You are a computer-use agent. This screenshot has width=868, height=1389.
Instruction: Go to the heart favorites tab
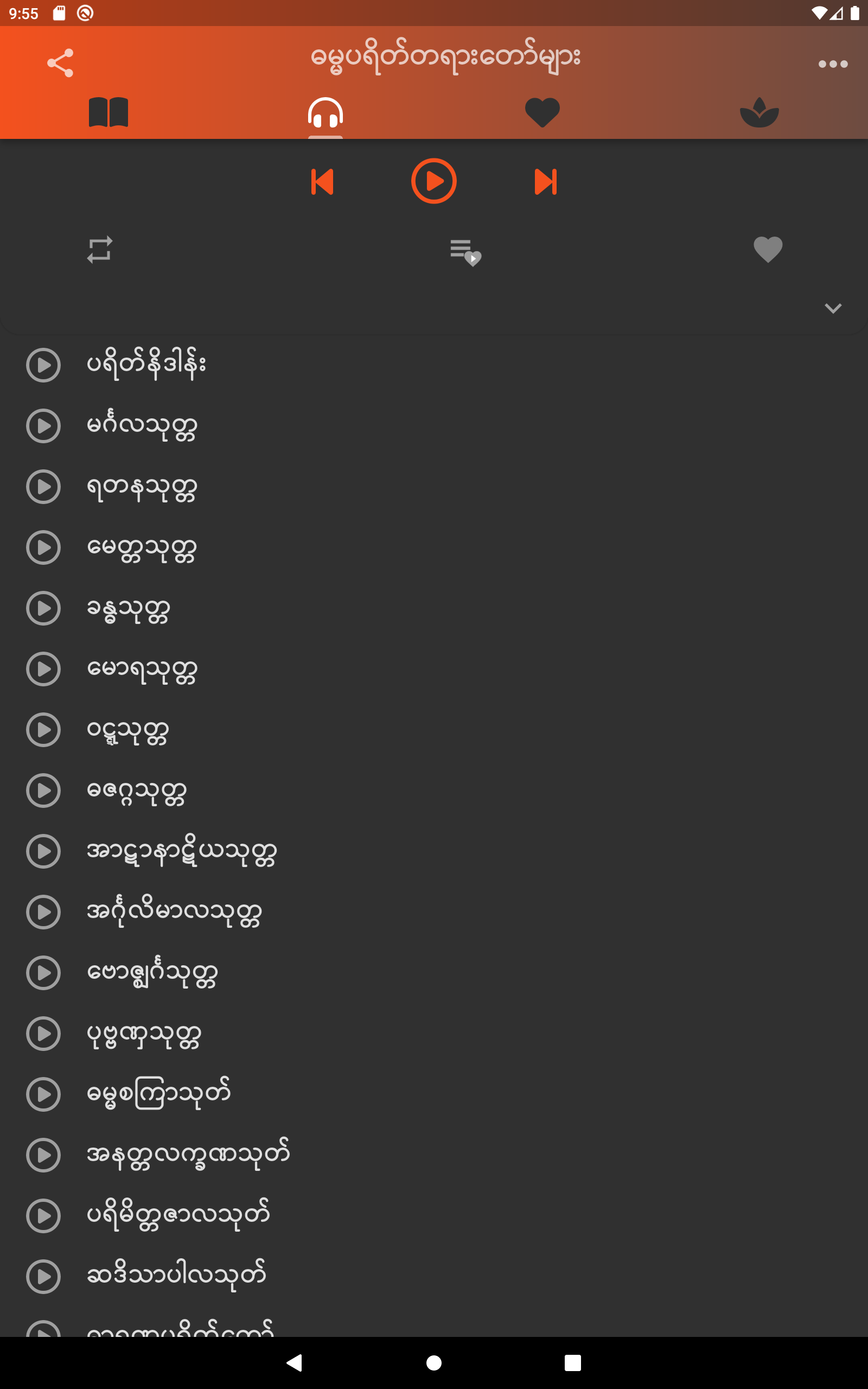point(542,112)
